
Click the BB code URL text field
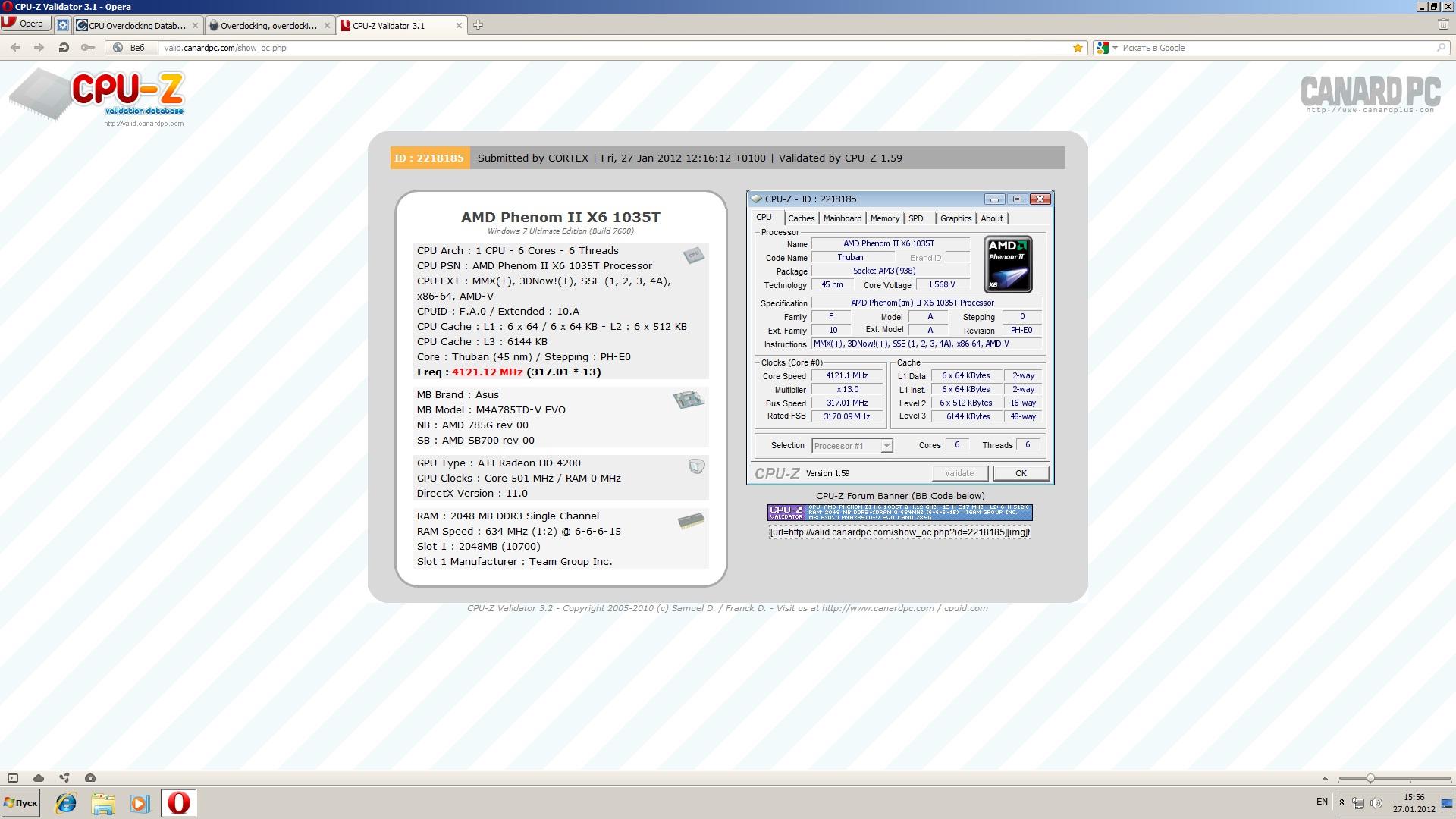point(899,532)
